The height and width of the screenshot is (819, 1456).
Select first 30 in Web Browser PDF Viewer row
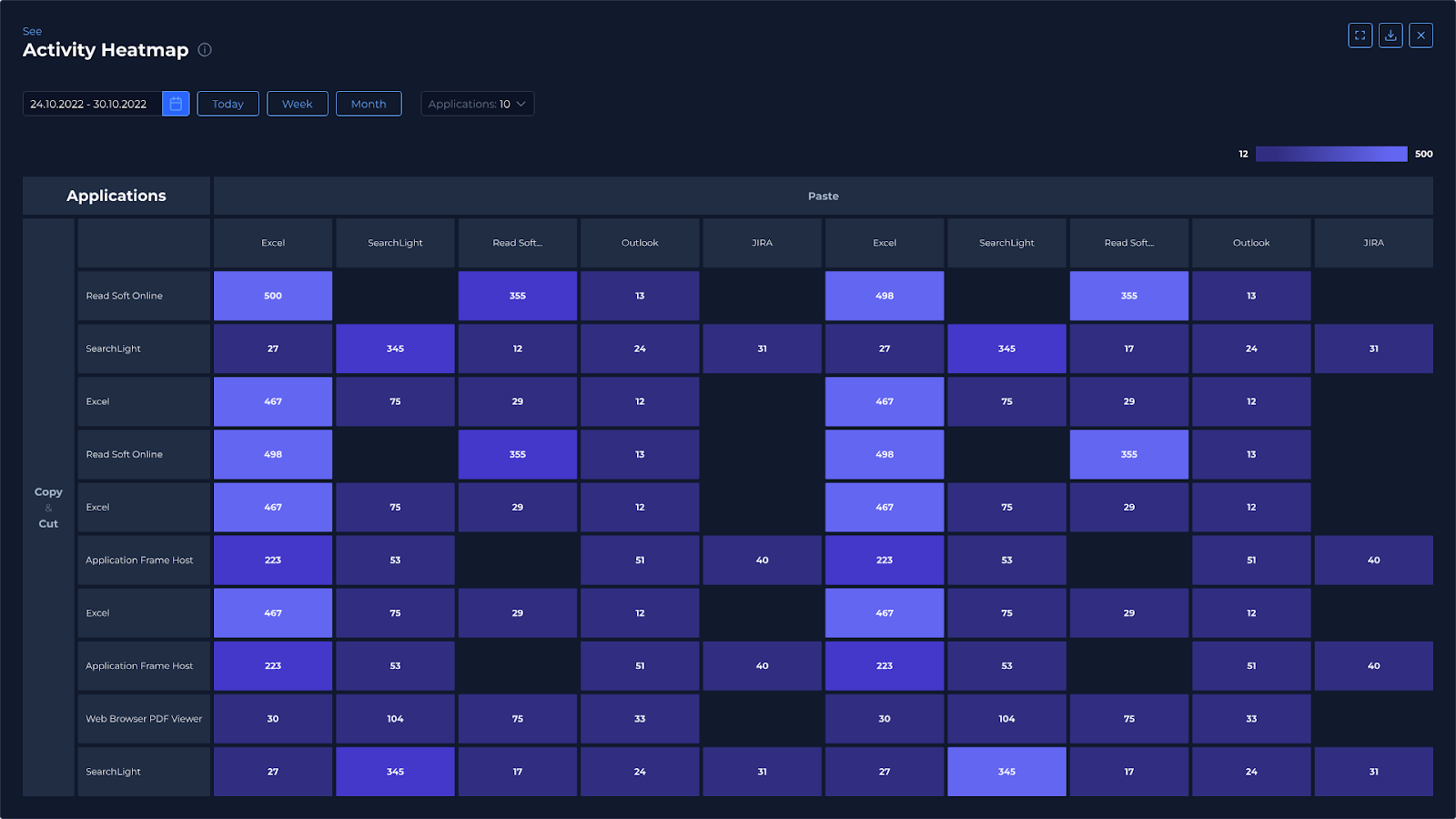[273, 719]
